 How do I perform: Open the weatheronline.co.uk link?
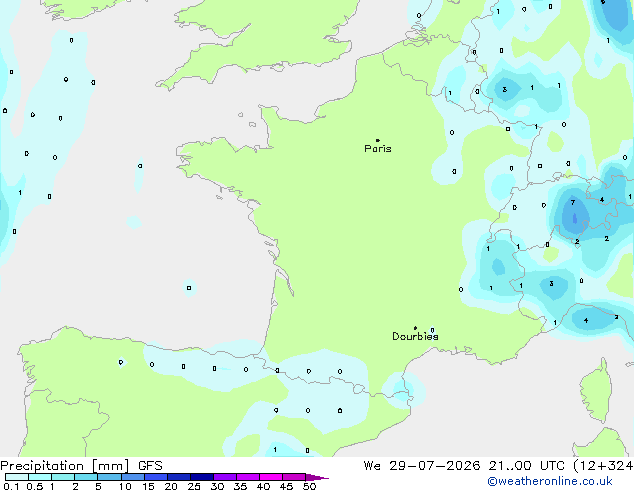(x=549, y=481)
